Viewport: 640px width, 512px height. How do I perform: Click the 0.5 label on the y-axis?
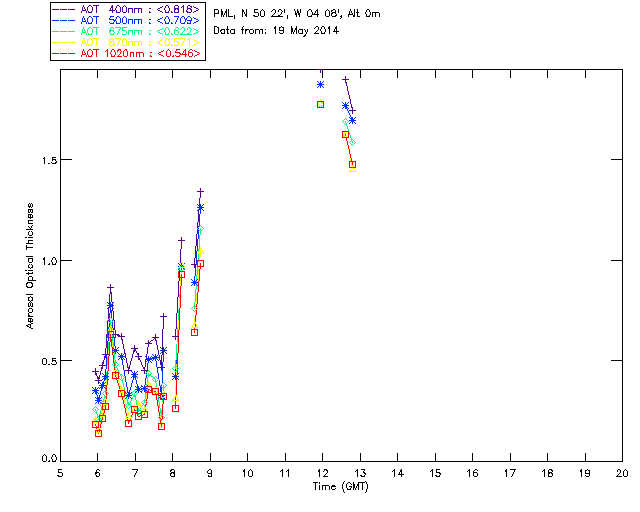49,361
